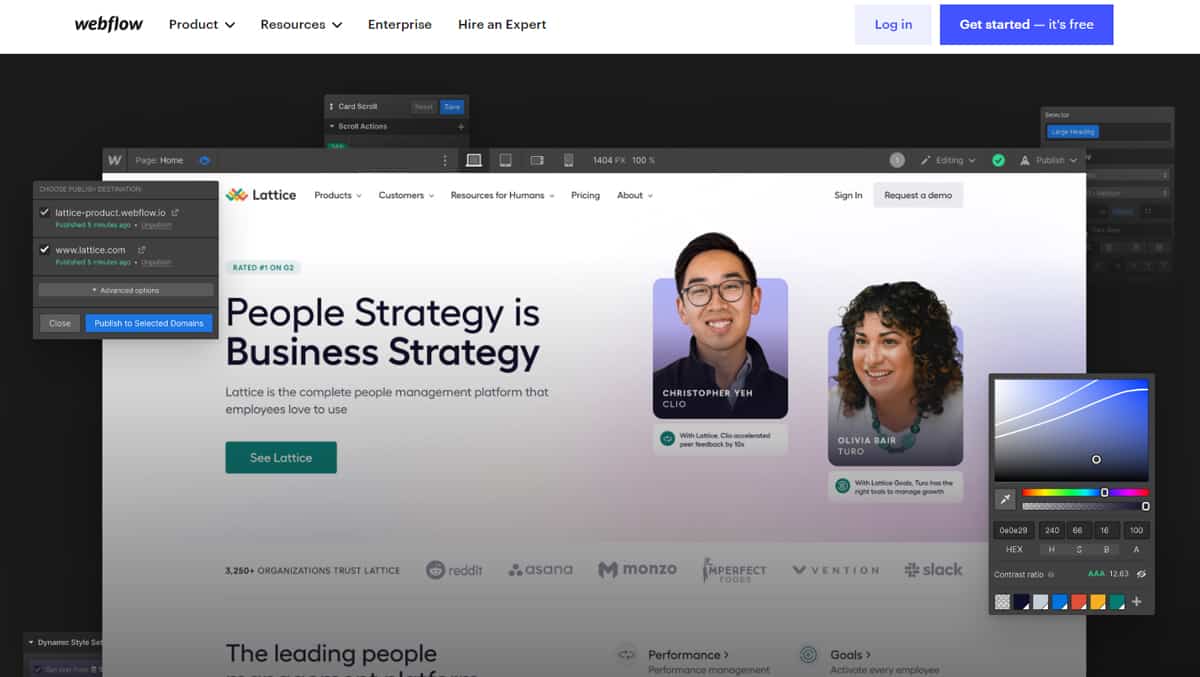Expand the Advanced options section
Screen dimensions: 1200x677
click(125, 290)
